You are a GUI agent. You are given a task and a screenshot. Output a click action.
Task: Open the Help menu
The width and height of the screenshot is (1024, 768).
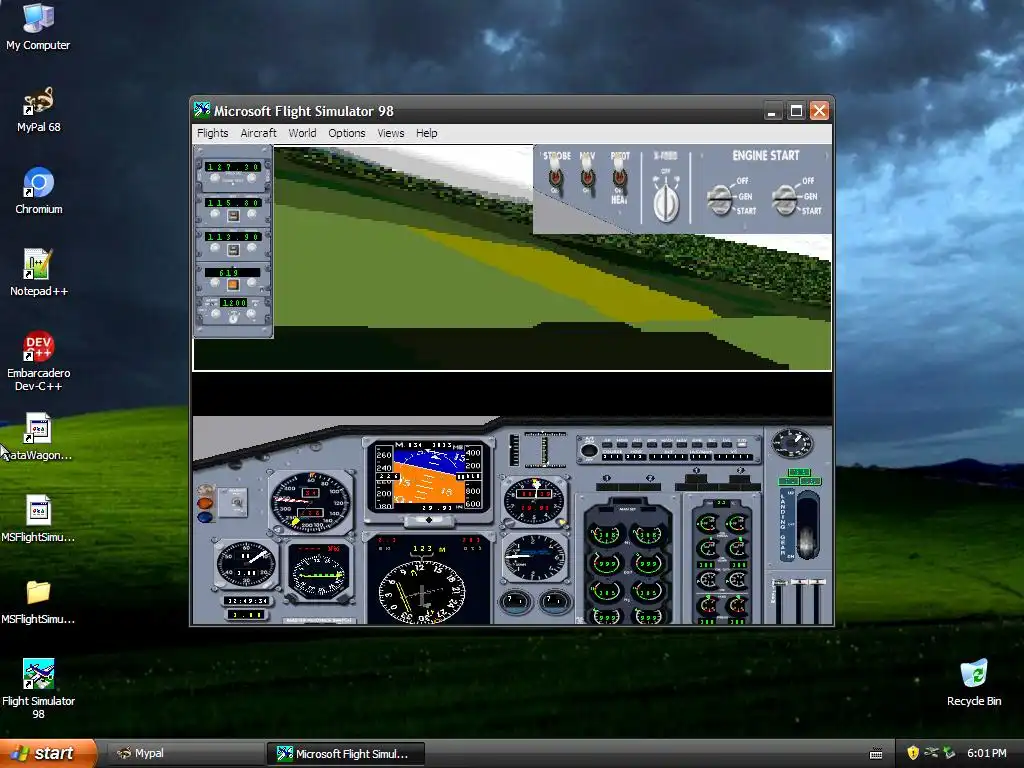tap(426, 133)
